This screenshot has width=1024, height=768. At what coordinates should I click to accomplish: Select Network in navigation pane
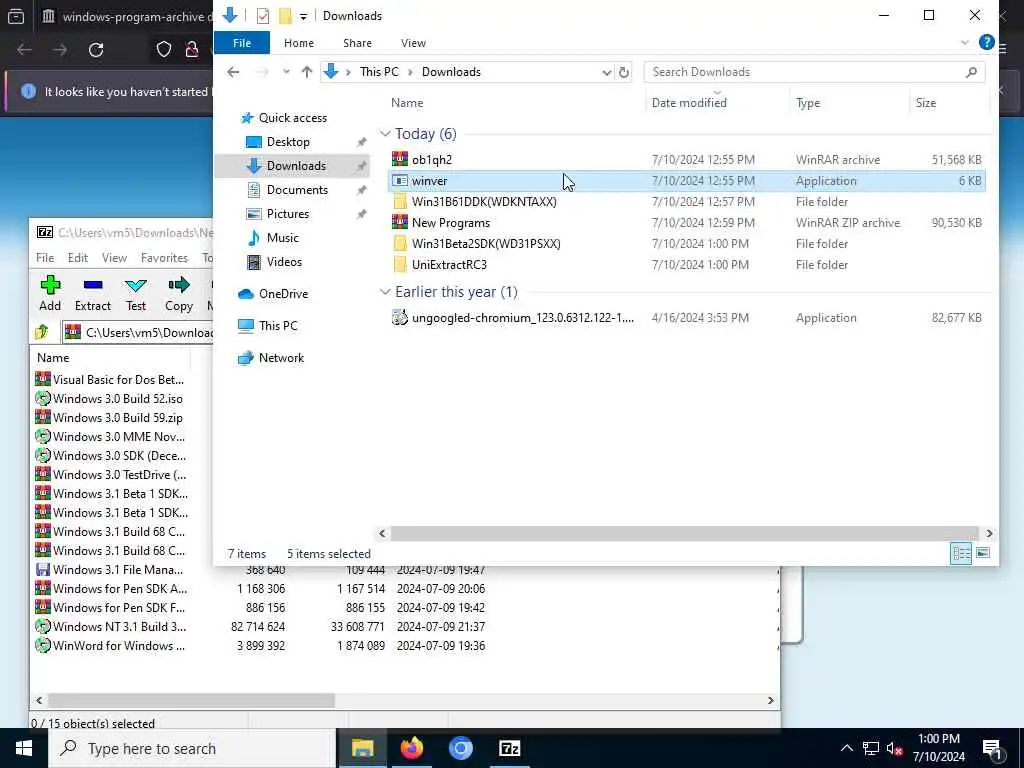[x=281, y=358]
